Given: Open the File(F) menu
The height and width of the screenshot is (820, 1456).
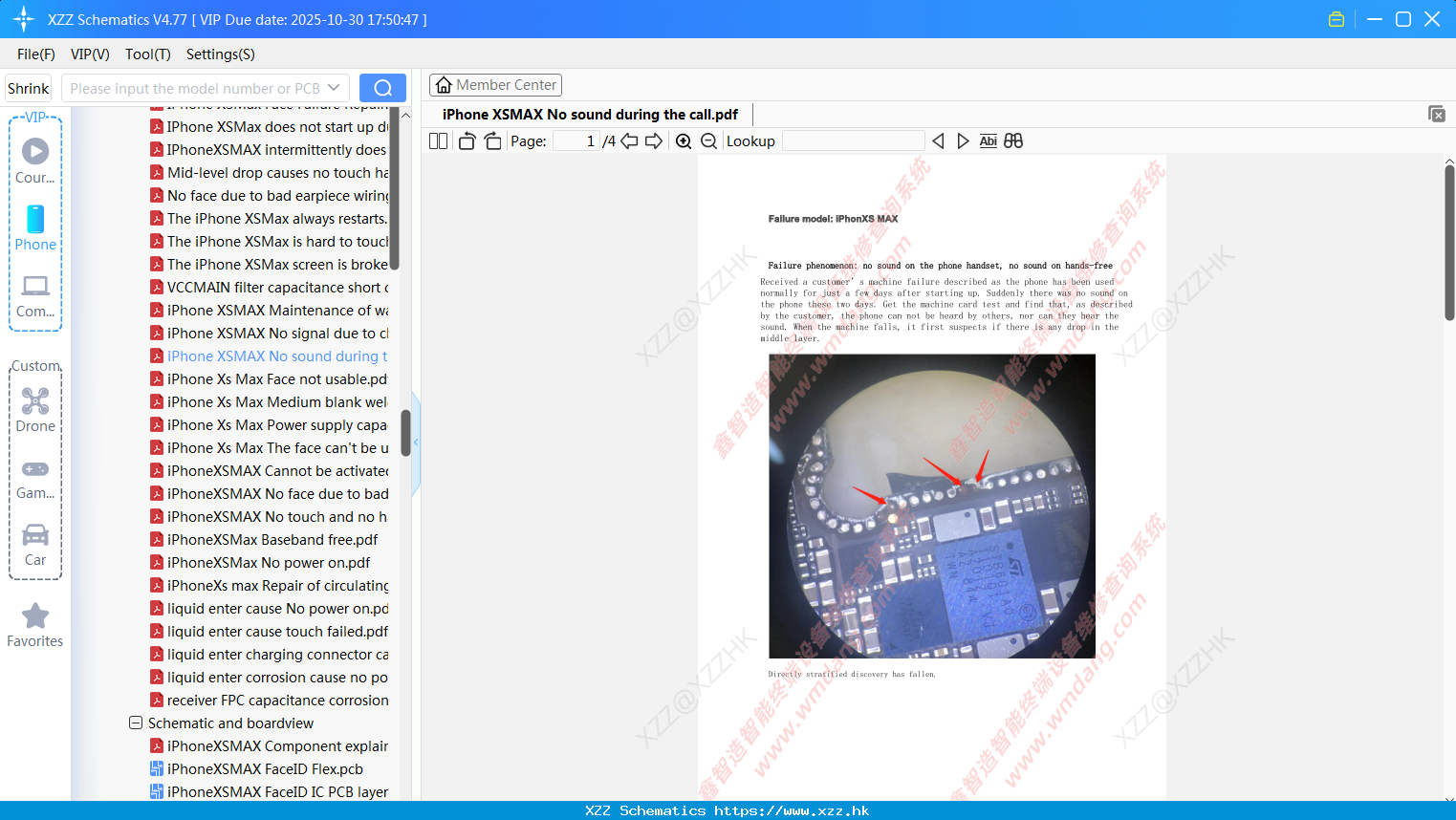Looking at the screenshot, I should (36, 54).
